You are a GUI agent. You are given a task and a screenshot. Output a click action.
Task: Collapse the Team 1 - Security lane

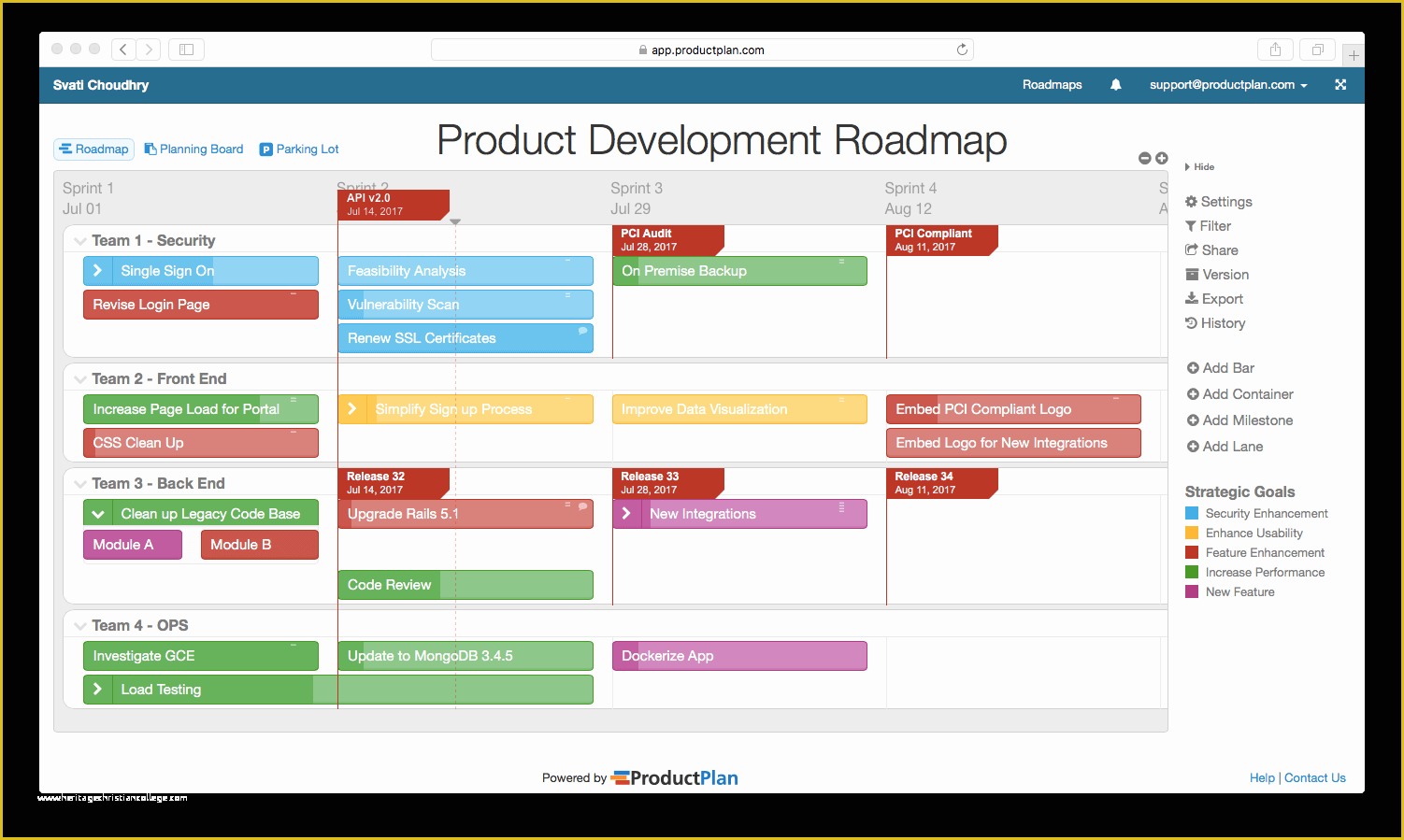(80, 240)
